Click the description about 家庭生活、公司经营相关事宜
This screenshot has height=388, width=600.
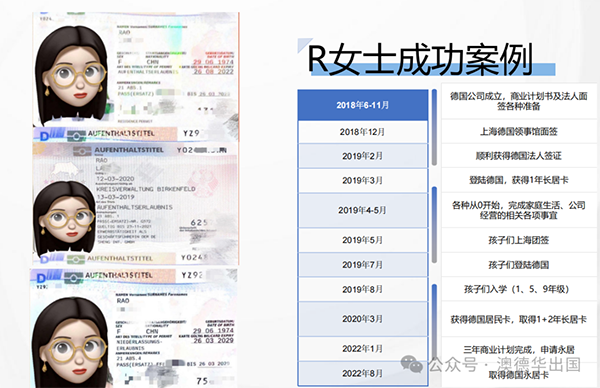click(518, 210)
